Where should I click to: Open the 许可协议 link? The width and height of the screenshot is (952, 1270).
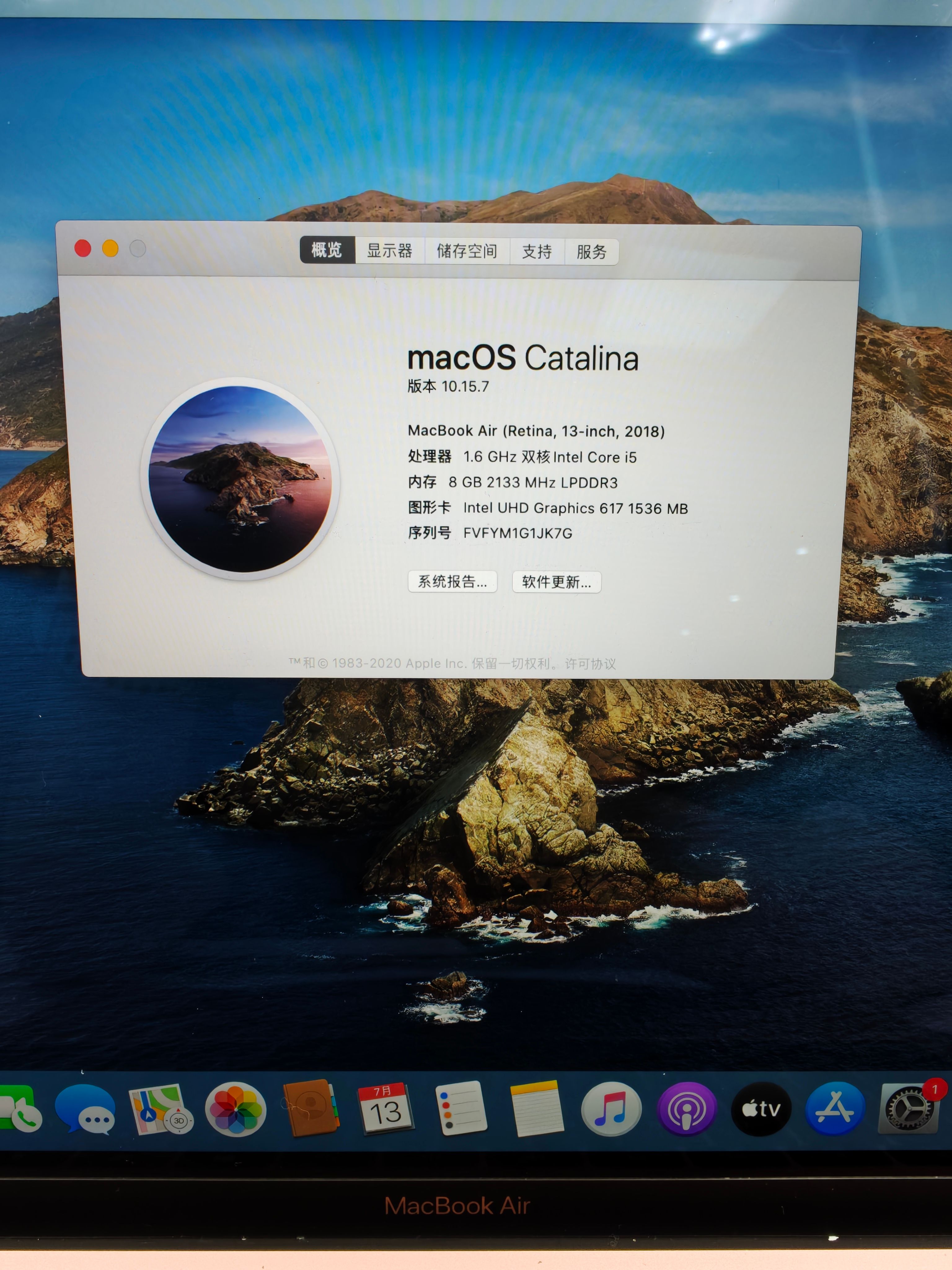(x=590, y=664)
